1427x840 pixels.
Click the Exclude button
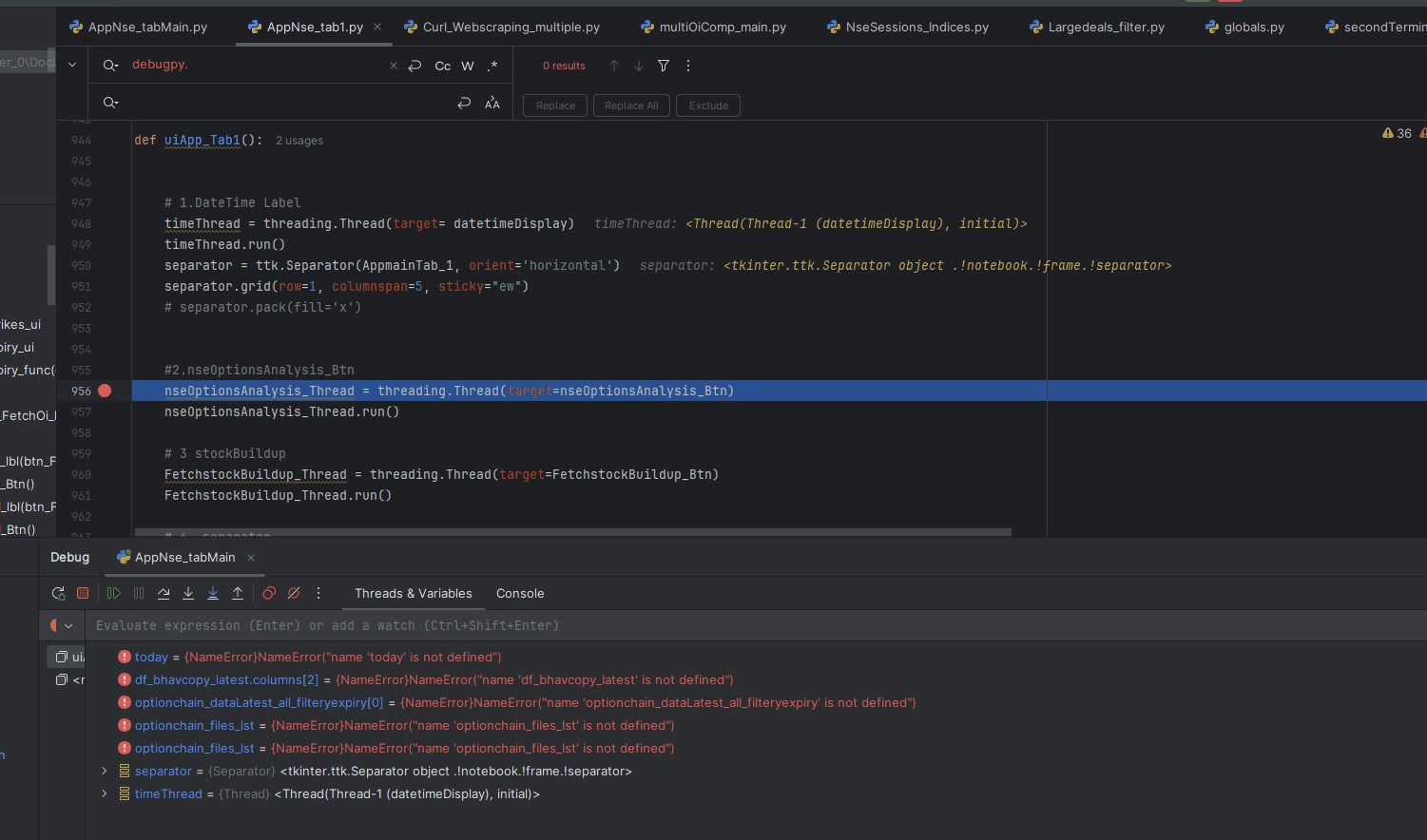pos(708,105)
